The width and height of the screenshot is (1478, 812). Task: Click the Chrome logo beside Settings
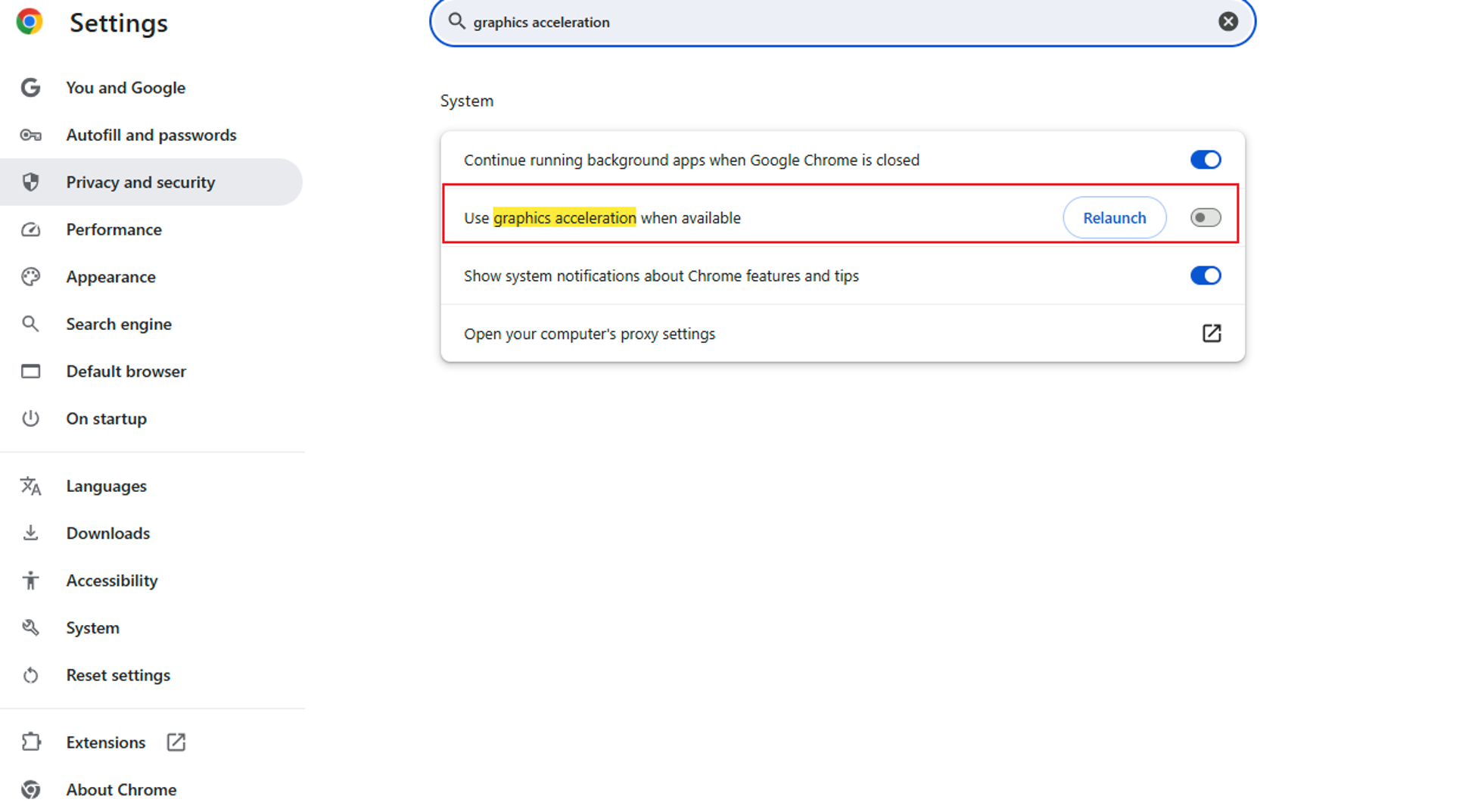(x=30, y=21)
